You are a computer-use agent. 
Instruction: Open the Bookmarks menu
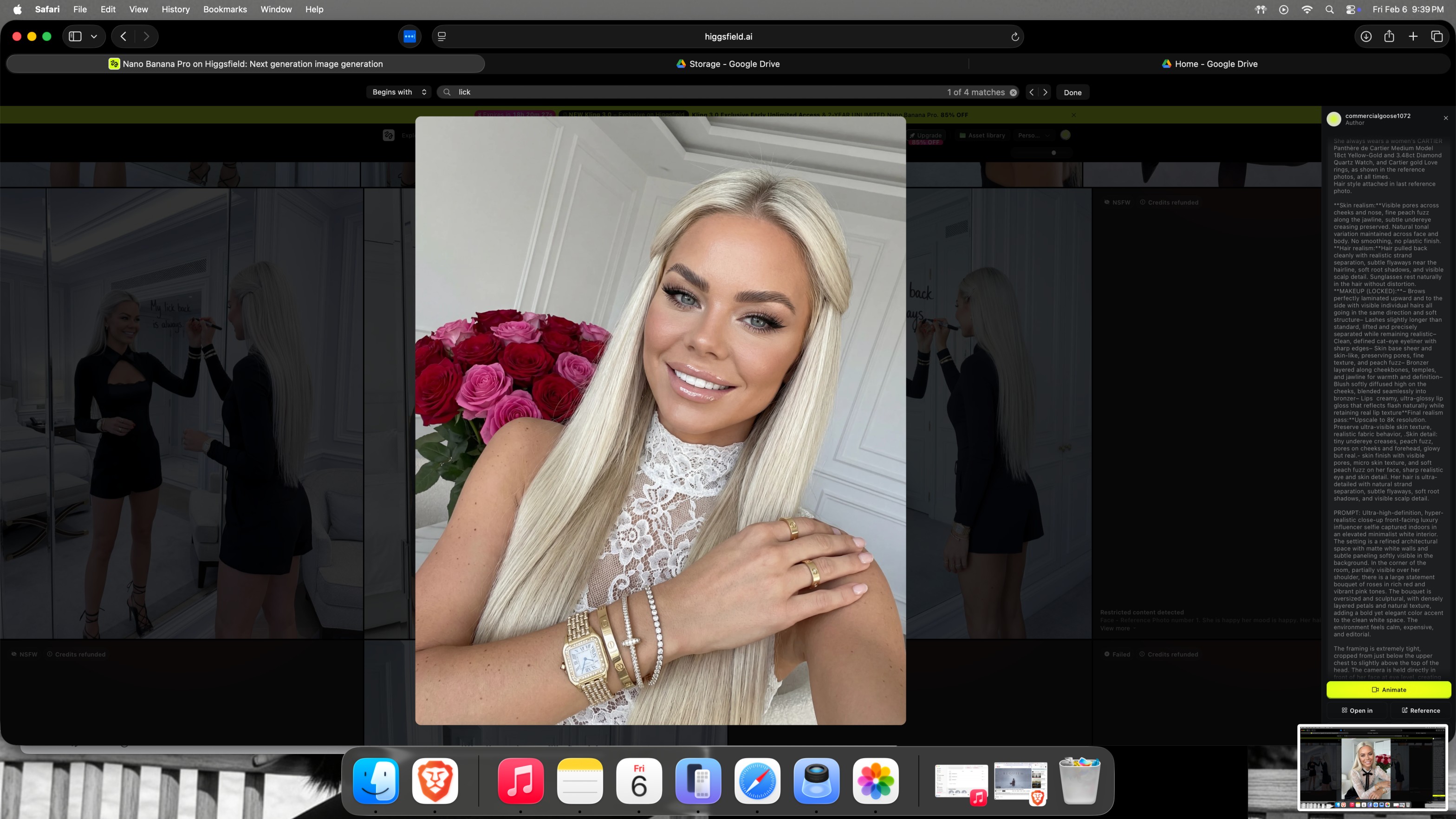tap(225, 10)
